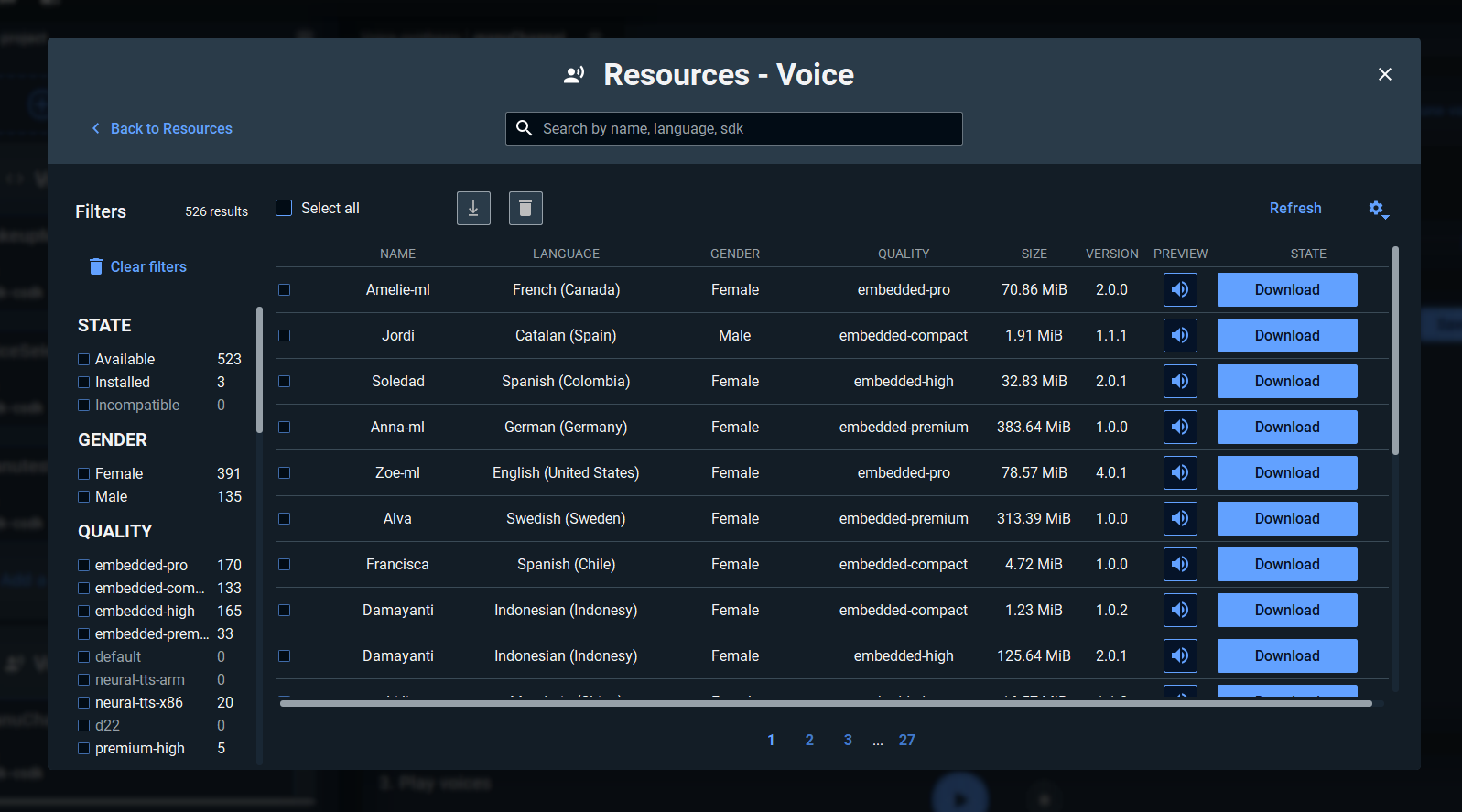The height and width of the screenshot is (812, 1462).
Task: Play preview for Francisca voice
Action: click(1180, 565)
